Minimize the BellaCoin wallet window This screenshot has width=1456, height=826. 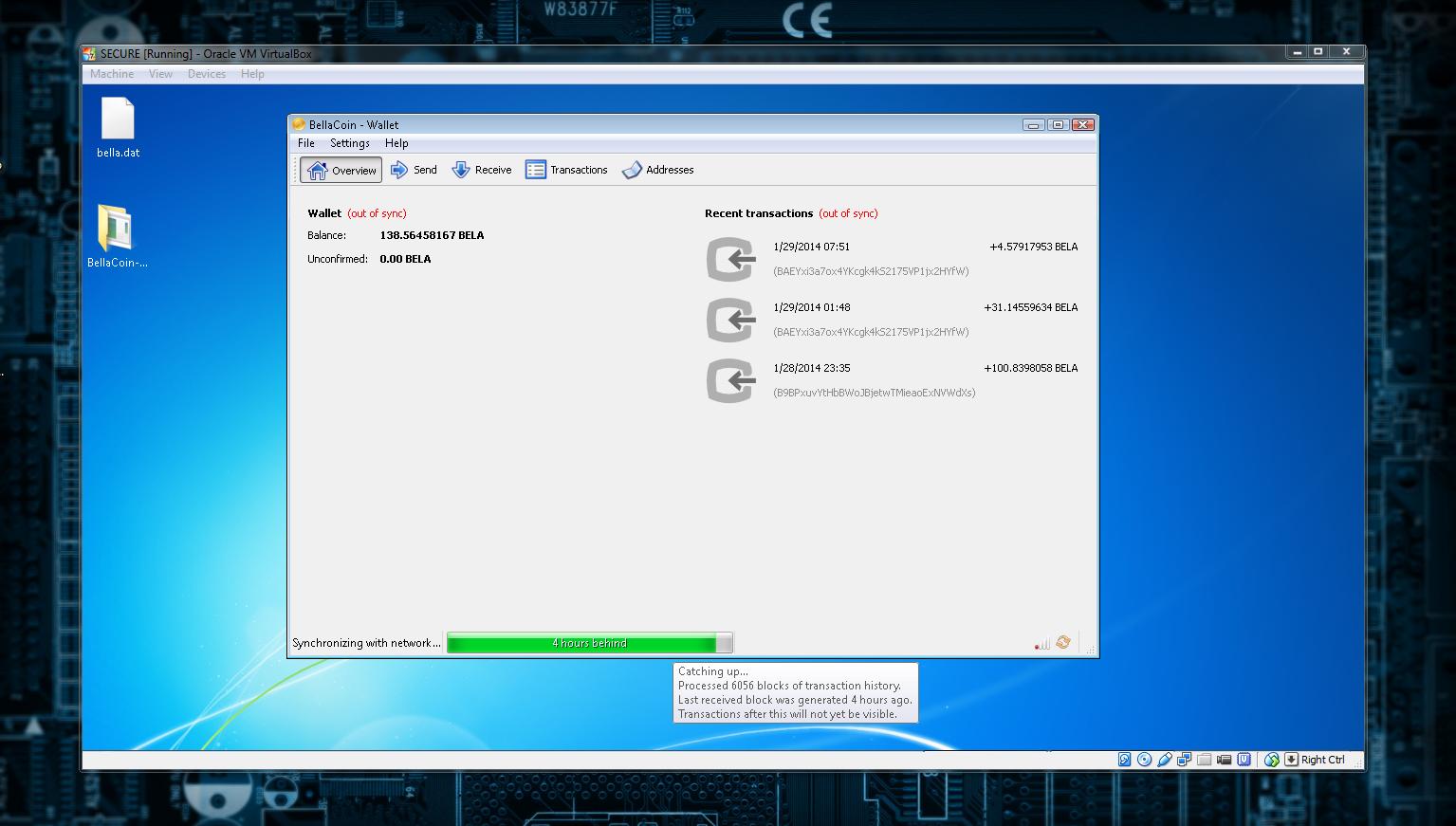[1034, 124]
